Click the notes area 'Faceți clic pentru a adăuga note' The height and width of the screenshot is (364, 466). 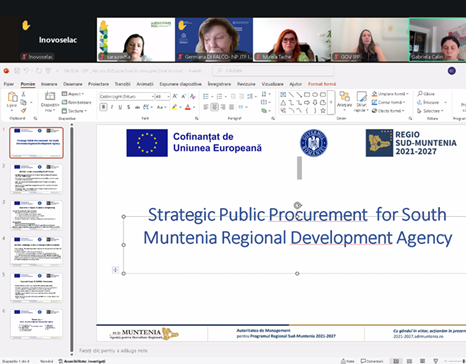[x=113, y=351]
